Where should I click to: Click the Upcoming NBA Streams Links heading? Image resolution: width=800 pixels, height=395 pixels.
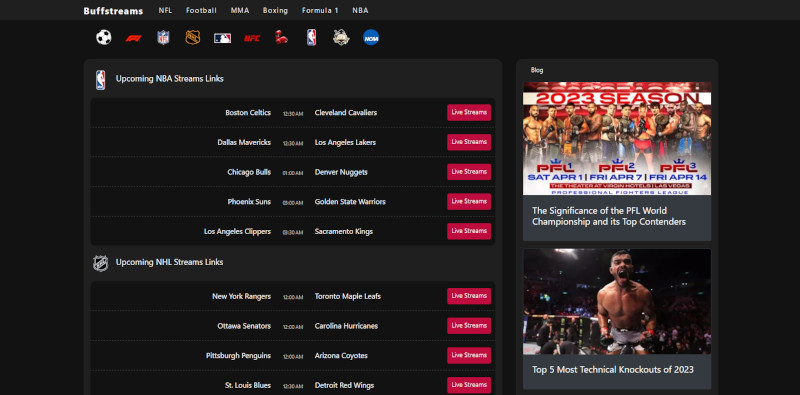coord(169,79)
